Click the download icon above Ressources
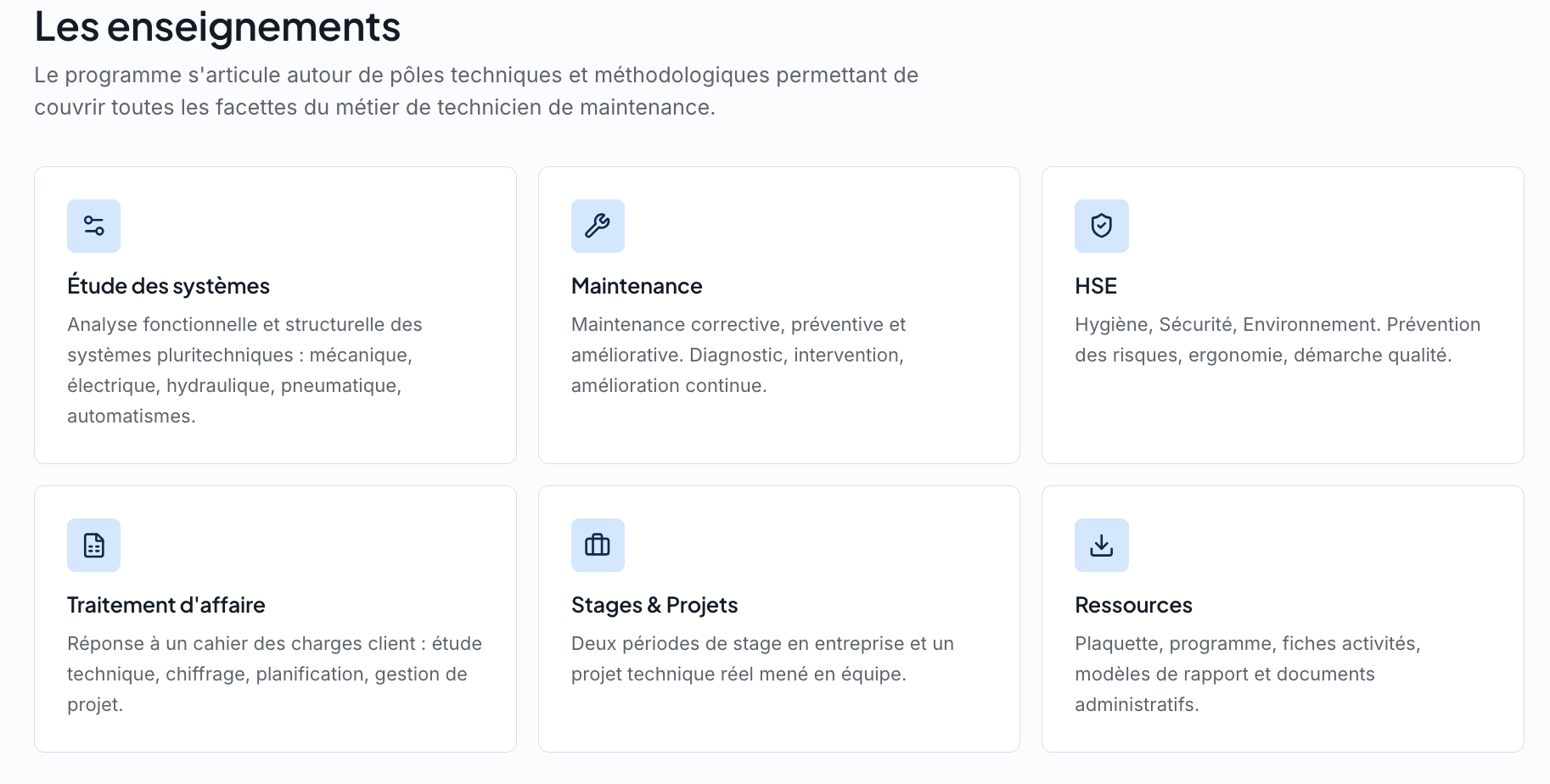 [x=1101, y=545]
